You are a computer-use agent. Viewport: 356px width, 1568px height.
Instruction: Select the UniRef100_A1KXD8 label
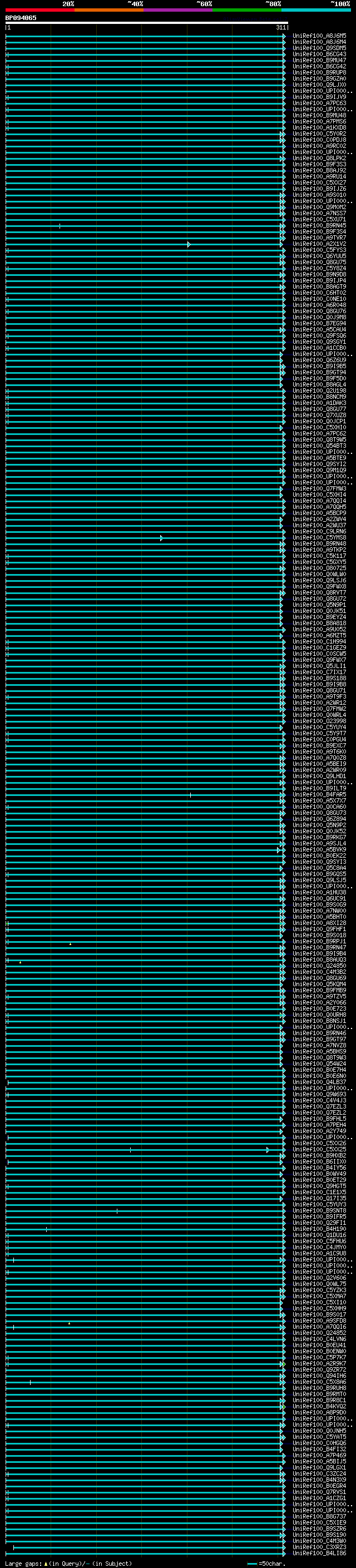click(319, 128)
